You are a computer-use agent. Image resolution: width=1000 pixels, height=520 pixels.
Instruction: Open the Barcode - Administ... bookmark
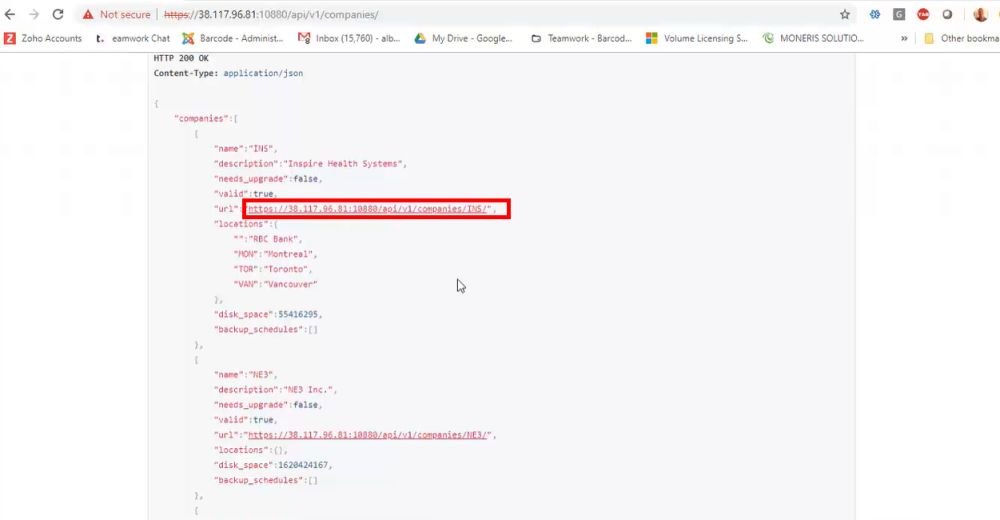(233, 38)
